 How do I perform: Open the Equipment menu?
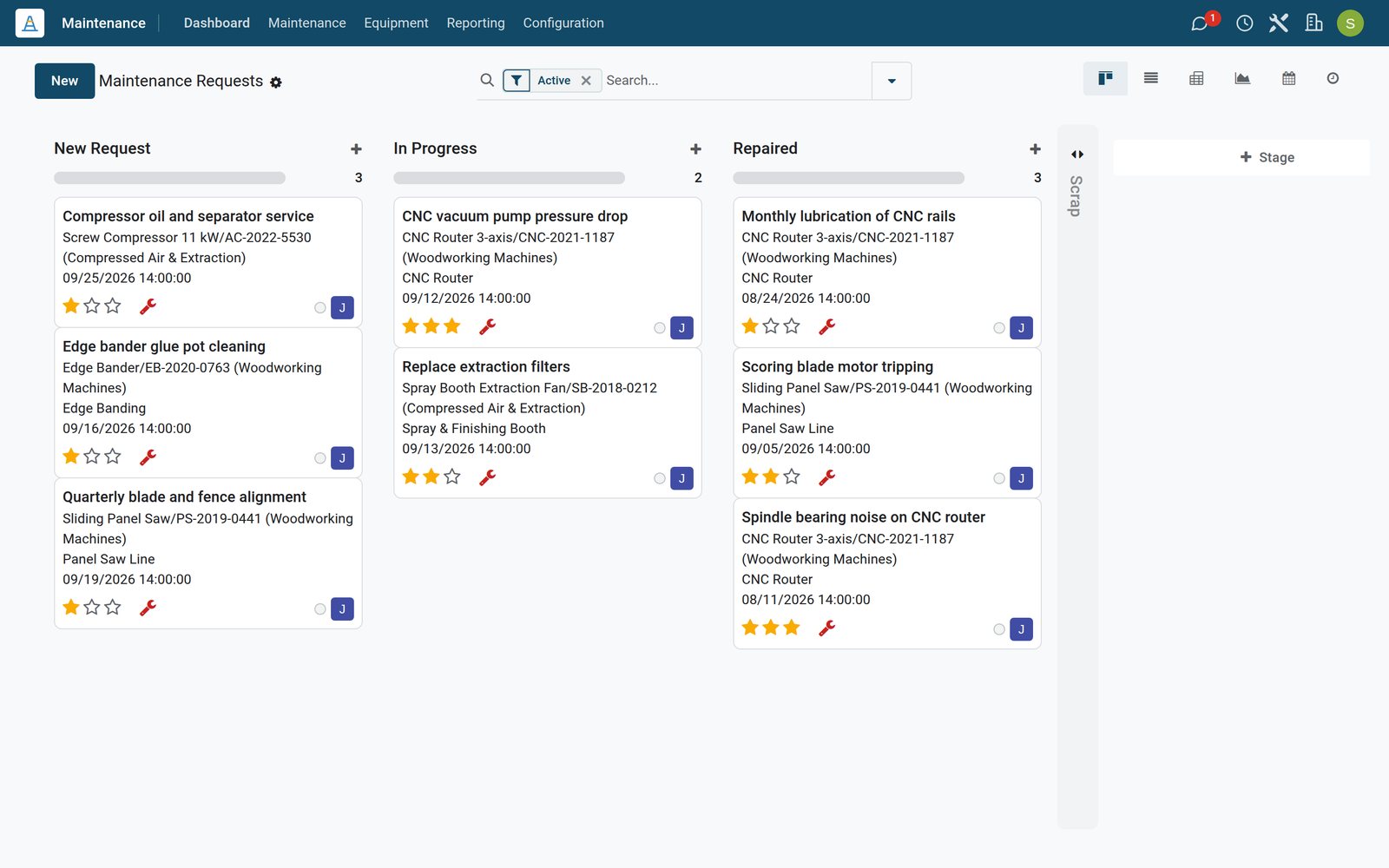point(396,23)
